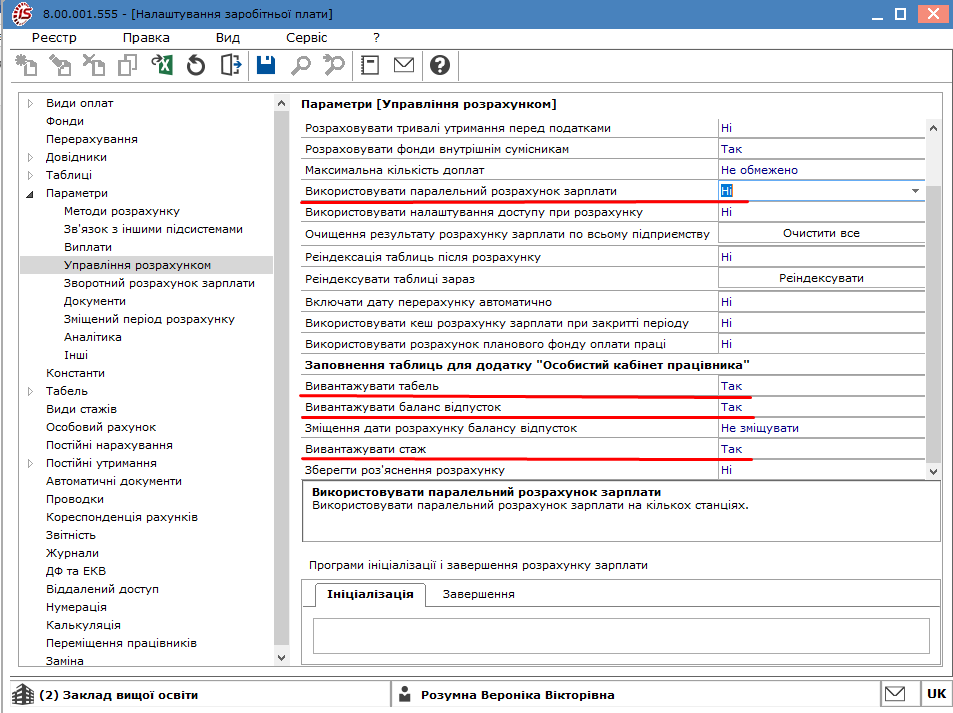Click the empty Ініціалізація program input field
Viewport: 953px width, 713px height.
click(x=621, y=636)
